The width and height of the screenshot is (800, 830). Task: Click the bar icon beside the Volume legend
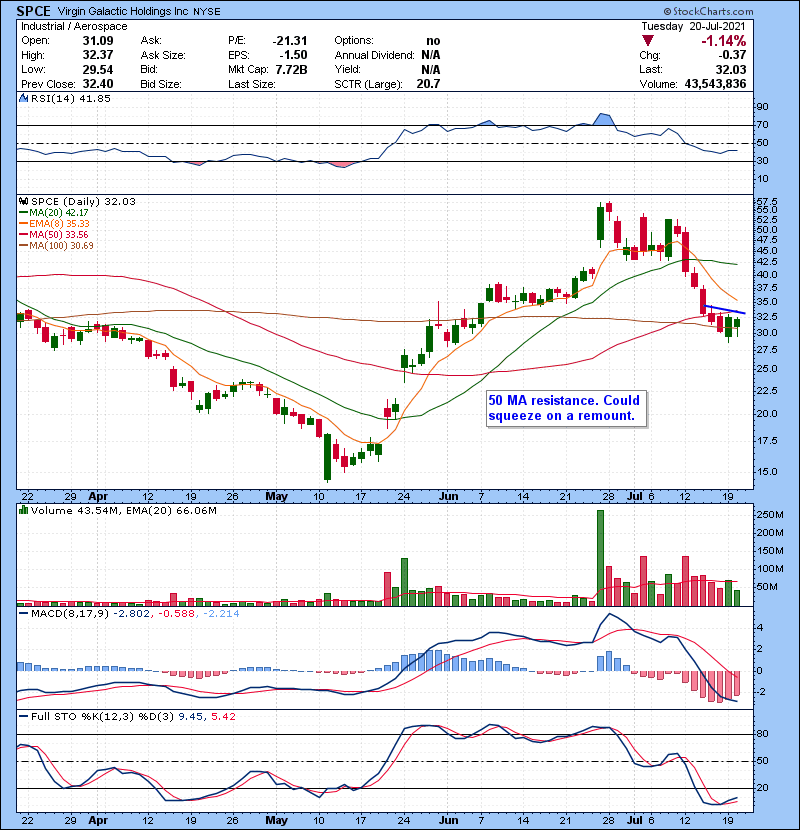click(x=22, y=511)
